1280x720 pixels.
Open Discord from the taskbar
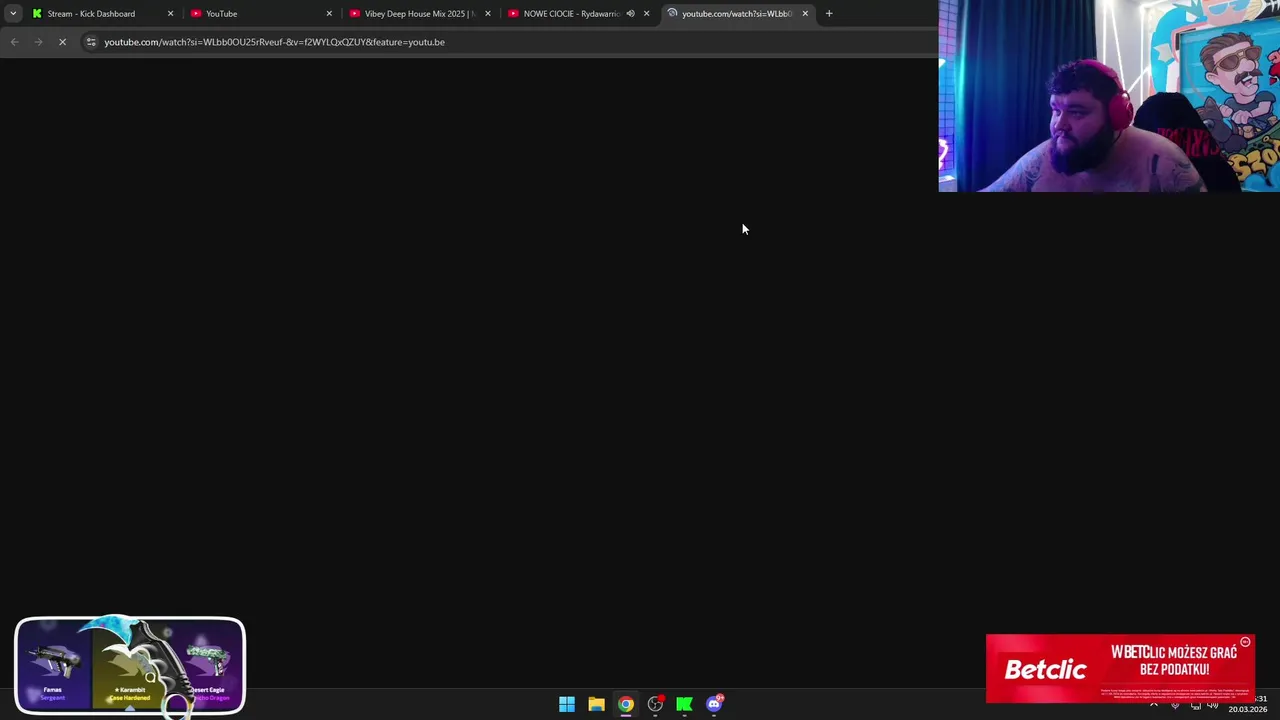click(714, 704)
